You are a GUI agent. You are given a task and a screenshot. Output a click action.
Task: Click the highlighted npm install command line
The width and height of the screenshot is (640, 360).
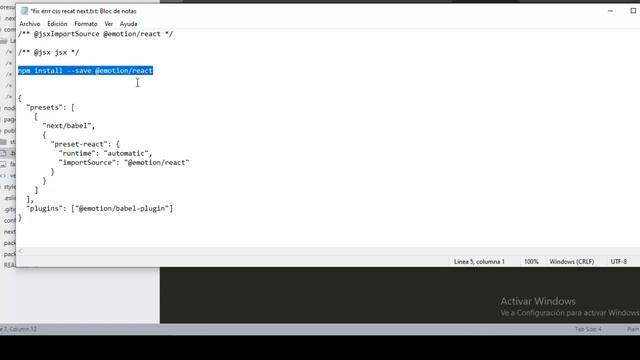[85, 71]
